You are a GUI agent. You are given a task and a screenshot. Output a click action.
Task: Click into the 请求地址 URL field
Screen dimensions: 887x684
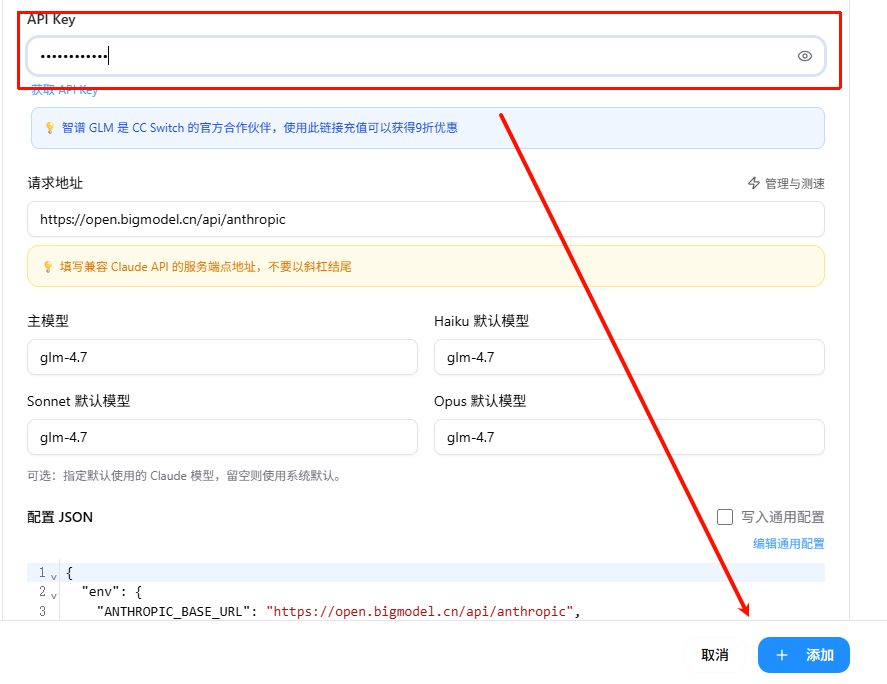click(x=425, y=219)
